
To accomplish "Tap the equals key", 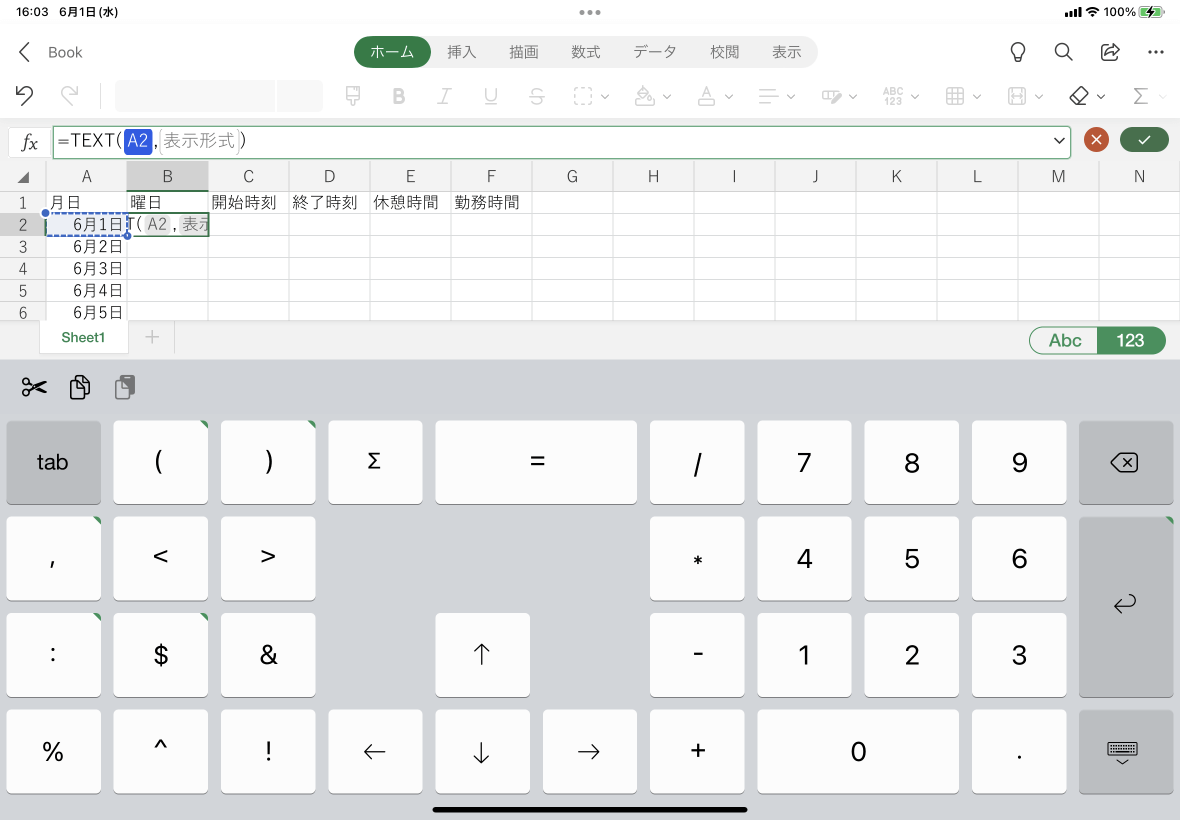I will [x=536, y=462].
